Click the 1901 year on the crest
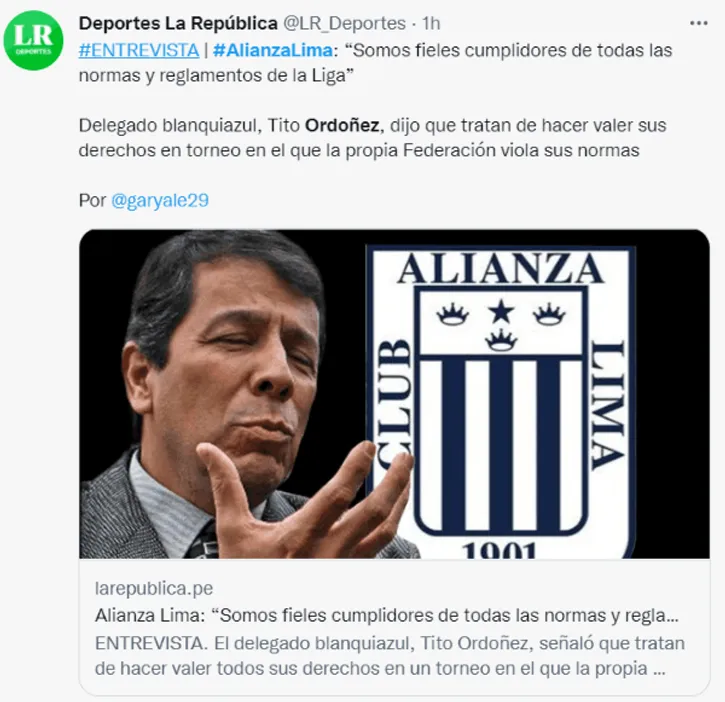The image size is (725, 702). click(x=500, y=549)
